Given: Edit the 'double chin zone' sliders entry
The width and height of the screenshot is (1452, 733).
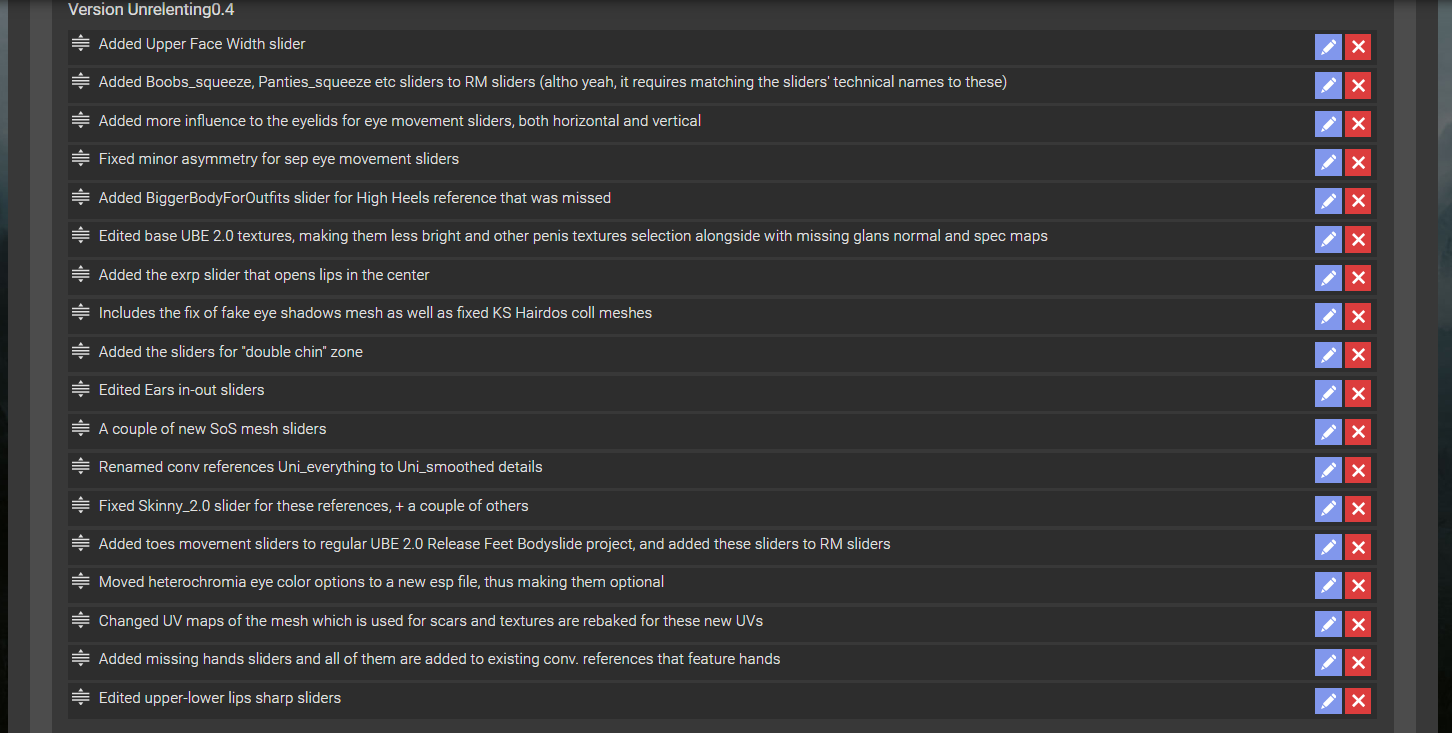Looking at the screenshot, I should pyautogui.click(x=1327, y=355).
